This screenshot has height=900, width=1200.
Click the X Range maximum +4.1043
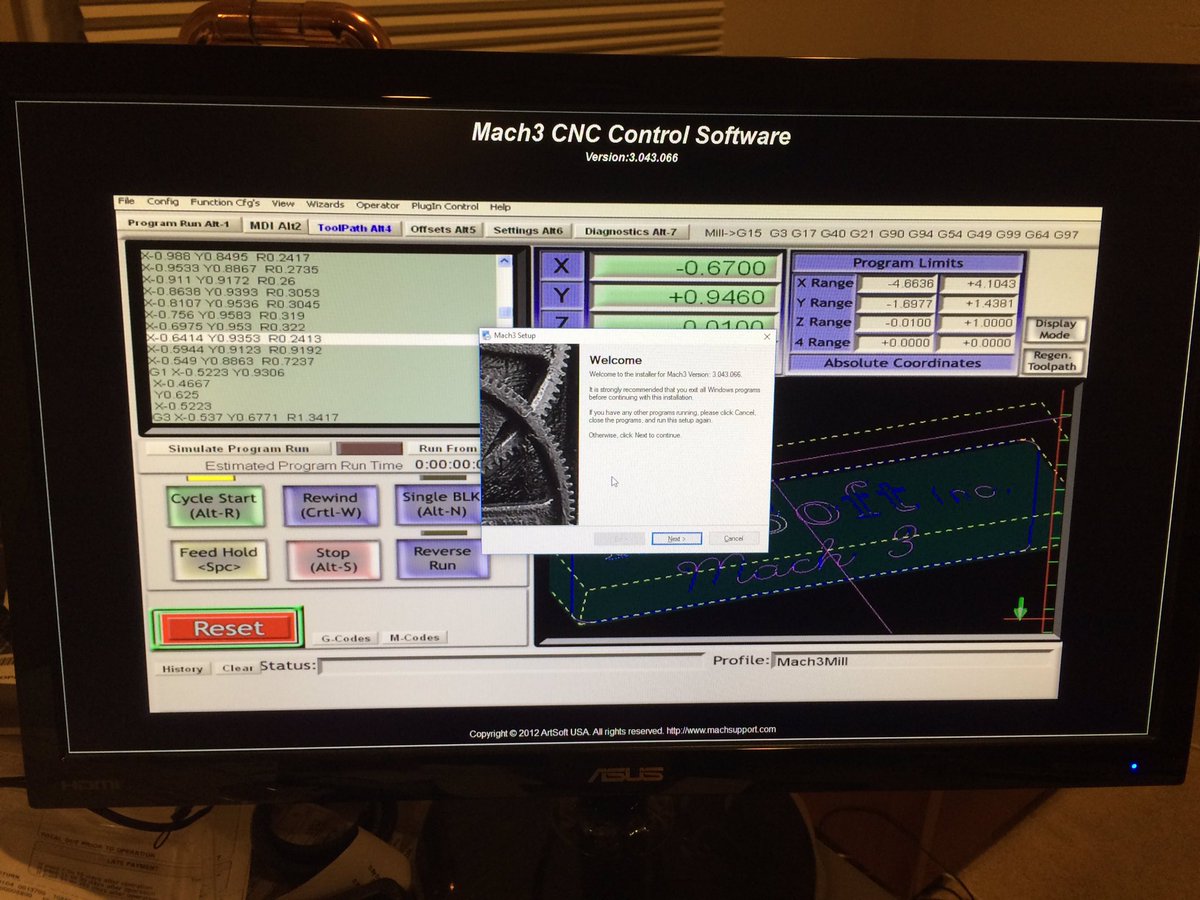tap(979, 284)
